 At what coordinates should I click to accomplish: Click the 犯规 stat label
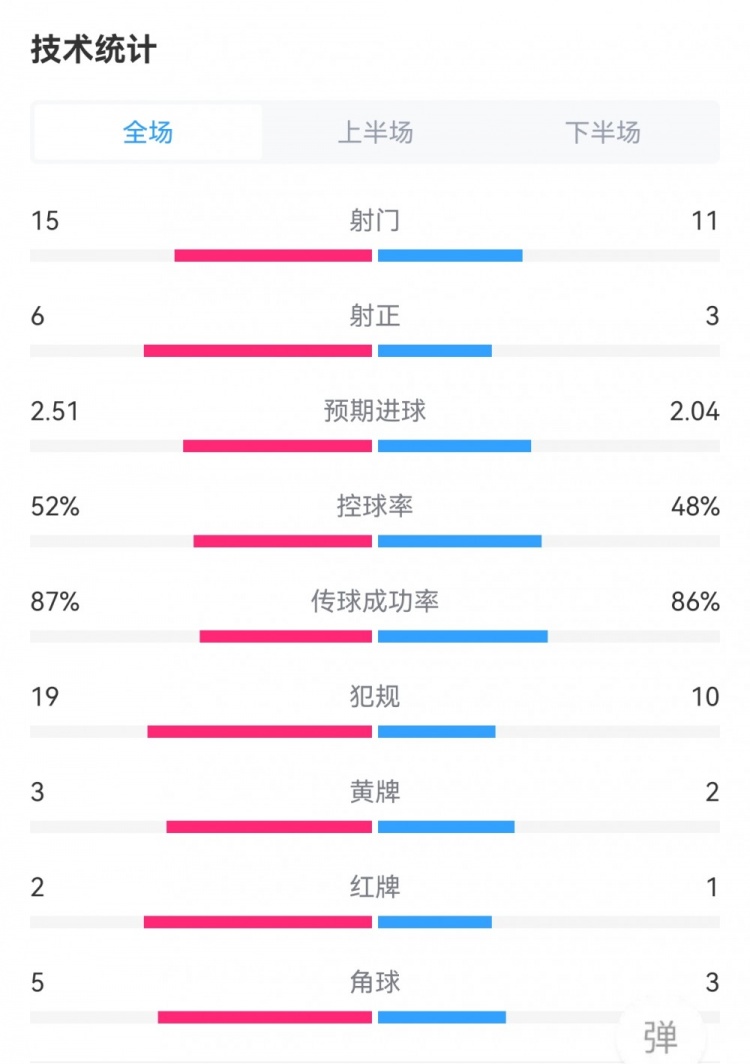[x=375, y=696]
